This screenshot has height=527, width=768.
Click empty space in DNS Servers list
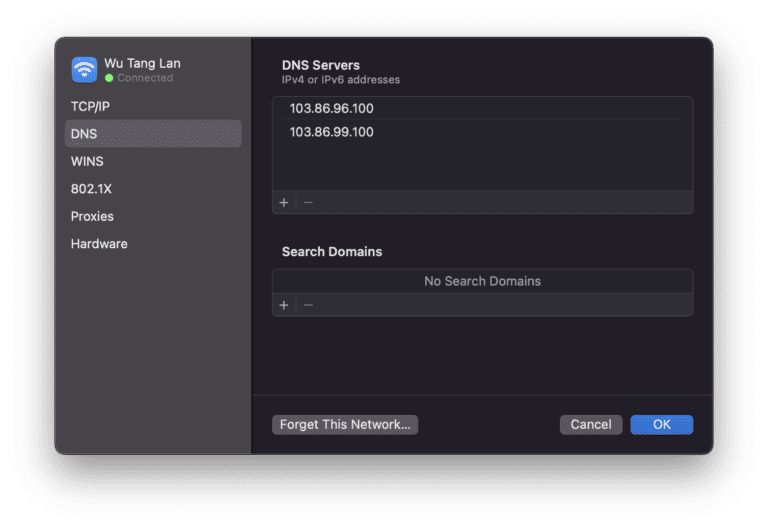[482, 166]
